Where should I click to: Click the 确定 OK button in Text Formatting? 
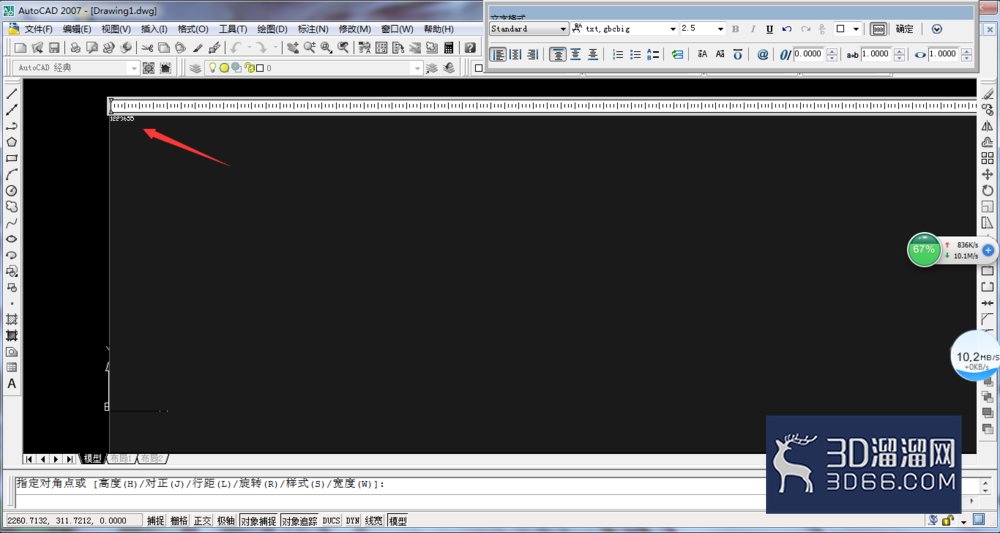coord(904,29)
